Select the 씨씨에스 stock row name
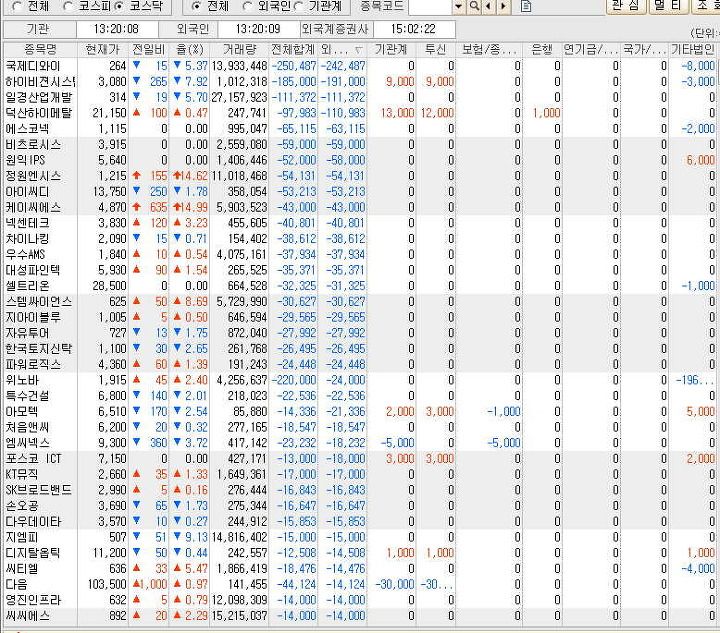The height and width of the screenshot is (633, 720). click(x=27, y=616)
